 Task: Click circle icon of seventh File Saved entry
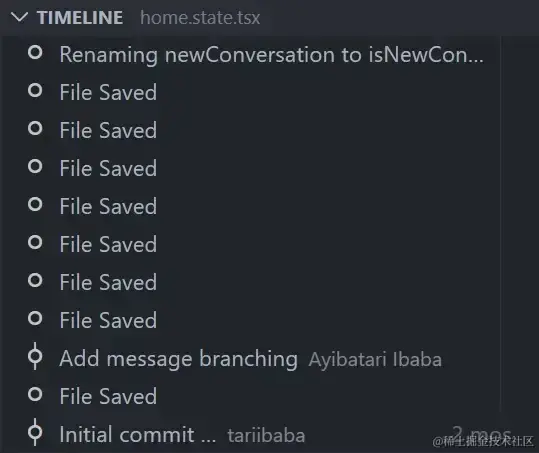tap(35, 318)
